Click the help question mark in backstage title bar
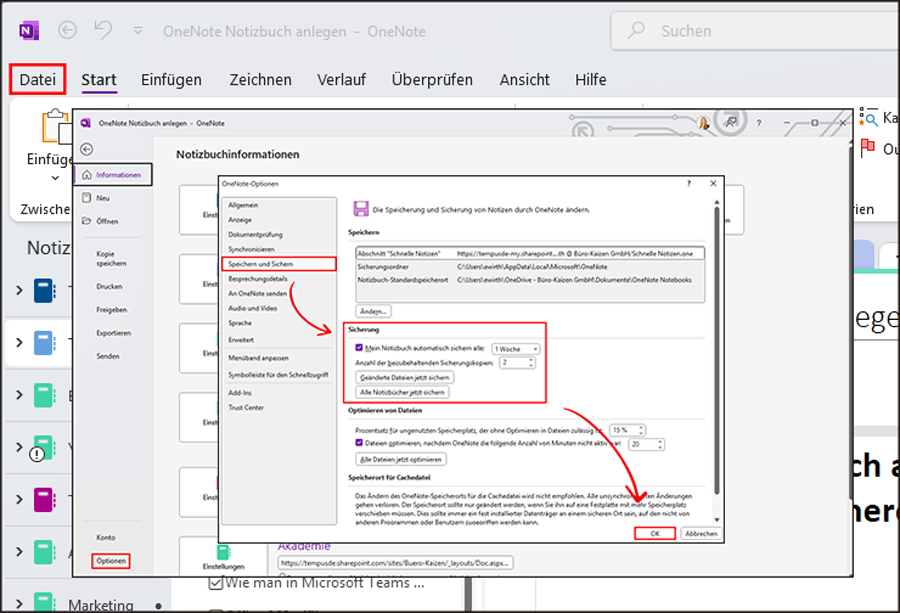Viewport: 900px width, 613px height. (759, 123)
